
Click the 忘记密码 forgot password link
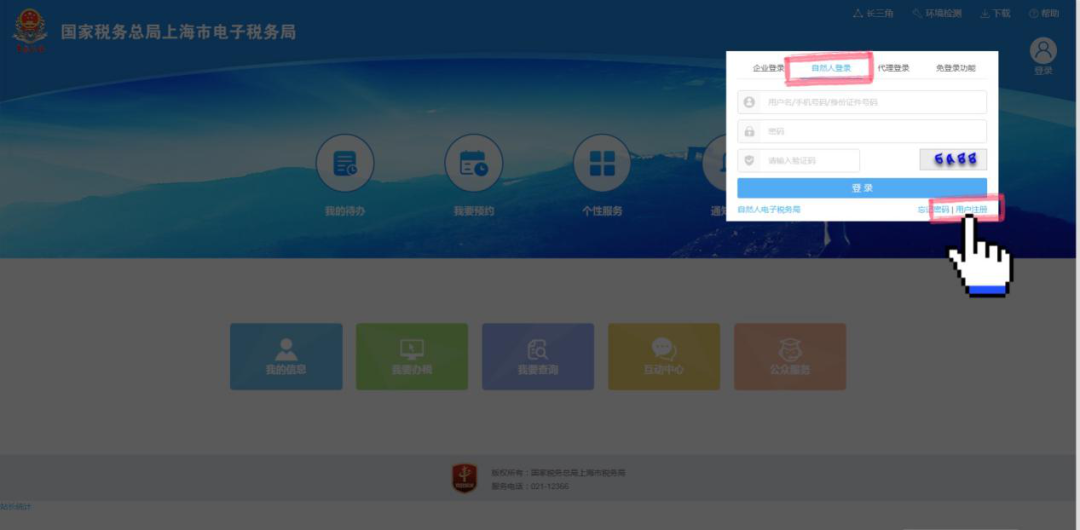933,210
